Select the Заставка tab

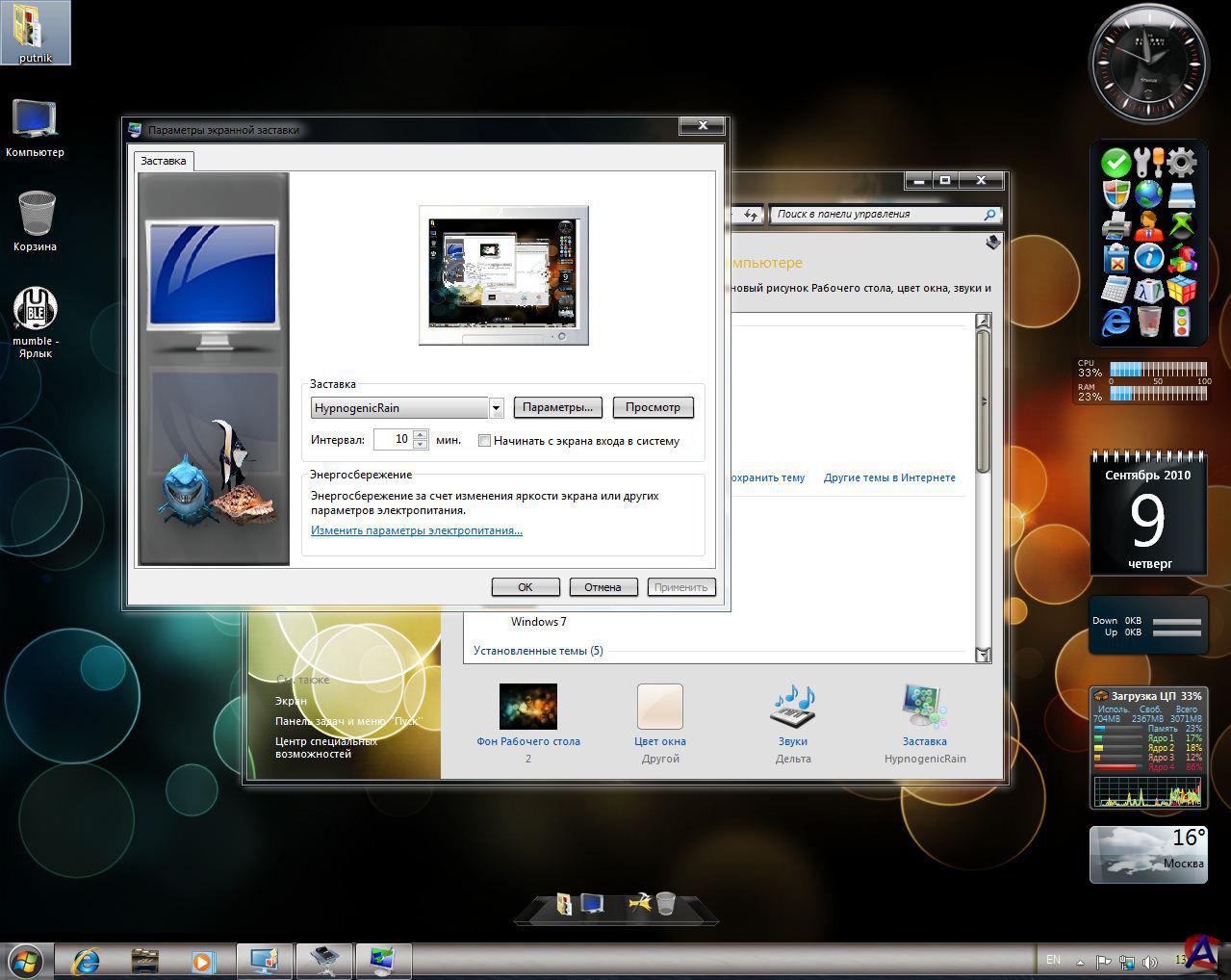(164, 161)
